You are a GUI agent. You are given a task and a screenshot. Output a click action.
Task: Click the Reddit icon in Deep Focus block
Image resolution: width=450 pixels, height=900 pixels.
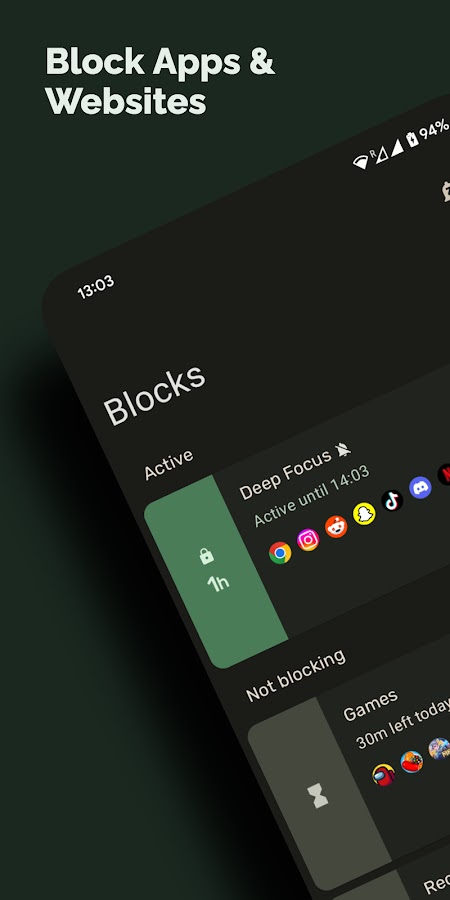[x=336, y=526]
